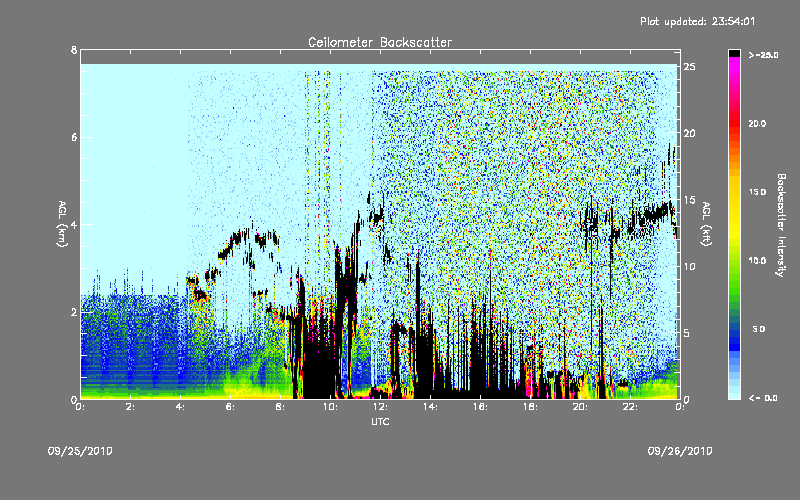Image resolution: width=800 pixels, height=500 pixels.
Task: Click the "18:" UTC tick label
Action: point(530,407)
